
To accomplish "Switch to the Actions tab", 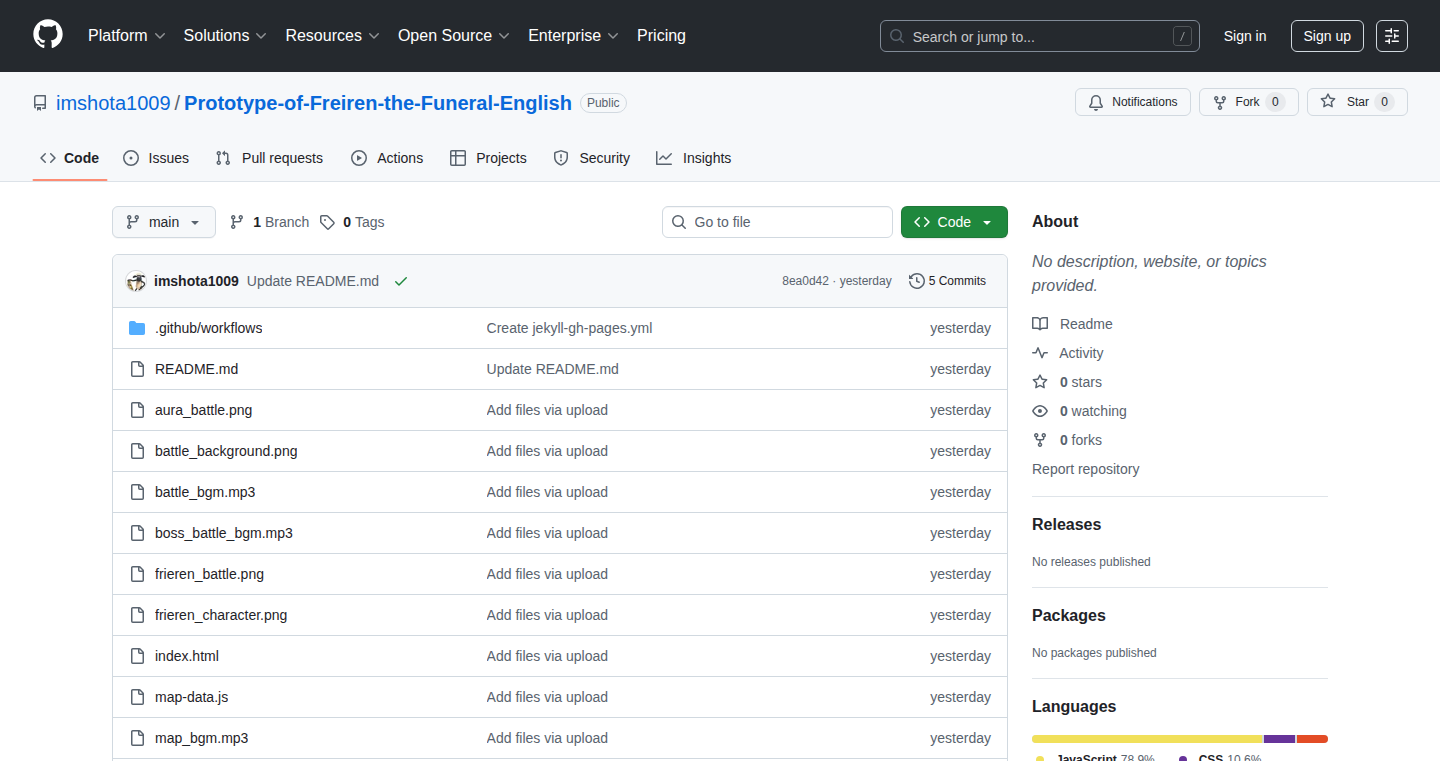I will (x=387, y=158).
